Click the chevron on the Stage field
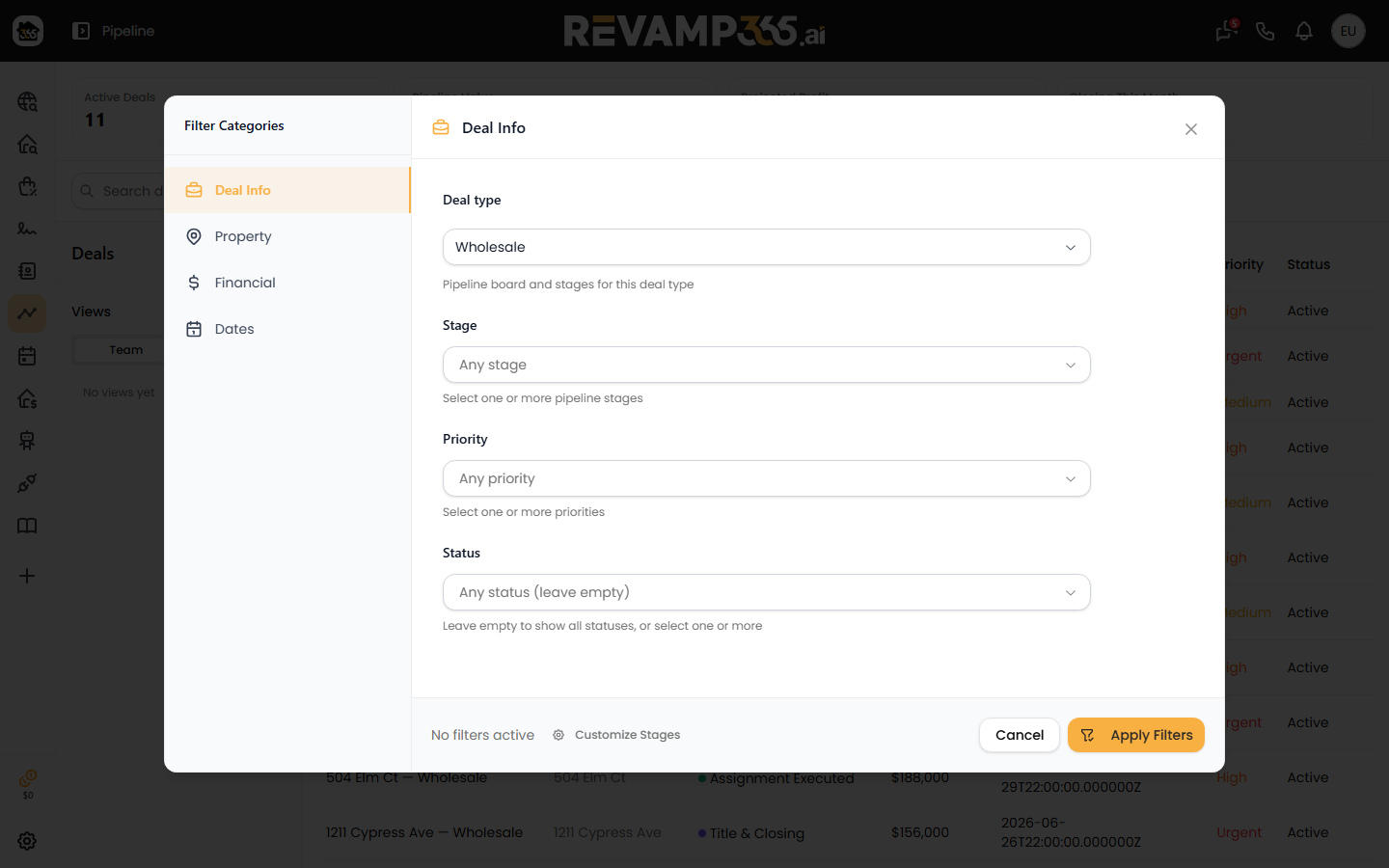 1071,366
